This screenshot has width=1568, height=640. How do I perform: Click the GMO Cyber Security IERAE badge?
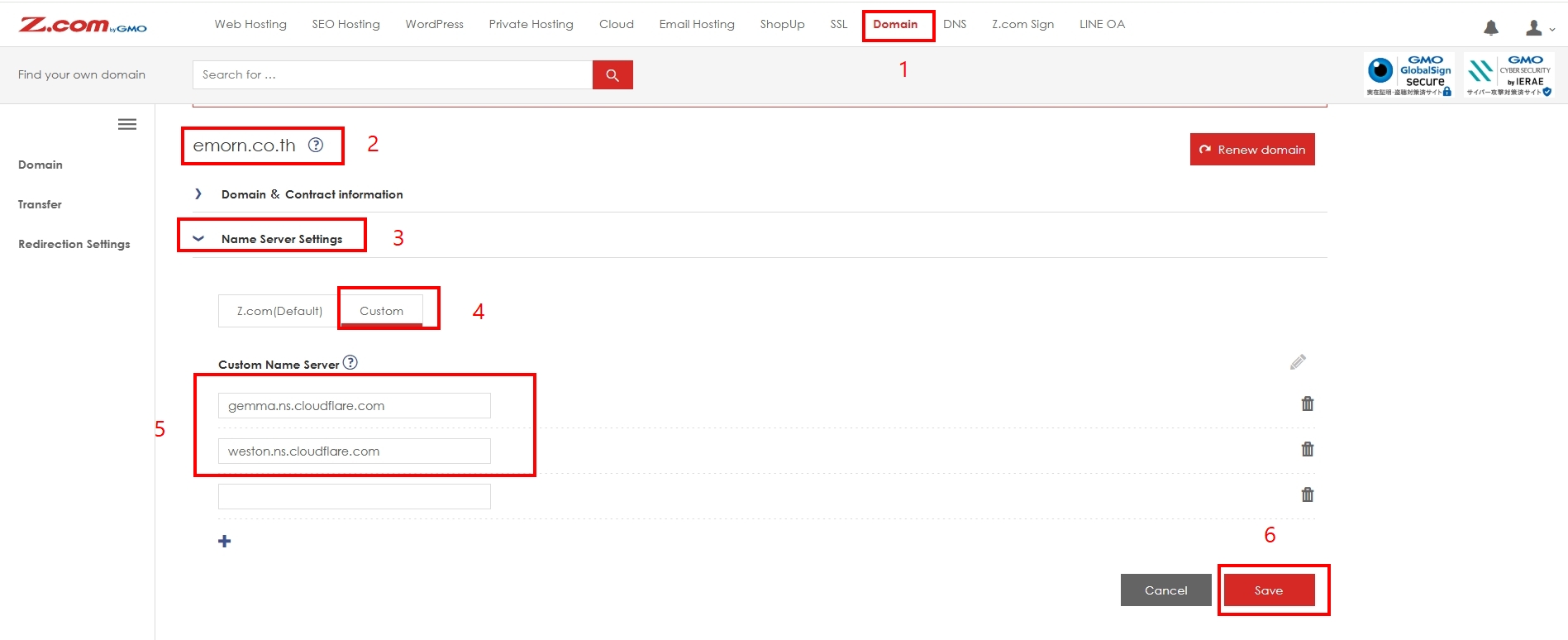(x=1509, y=75)
